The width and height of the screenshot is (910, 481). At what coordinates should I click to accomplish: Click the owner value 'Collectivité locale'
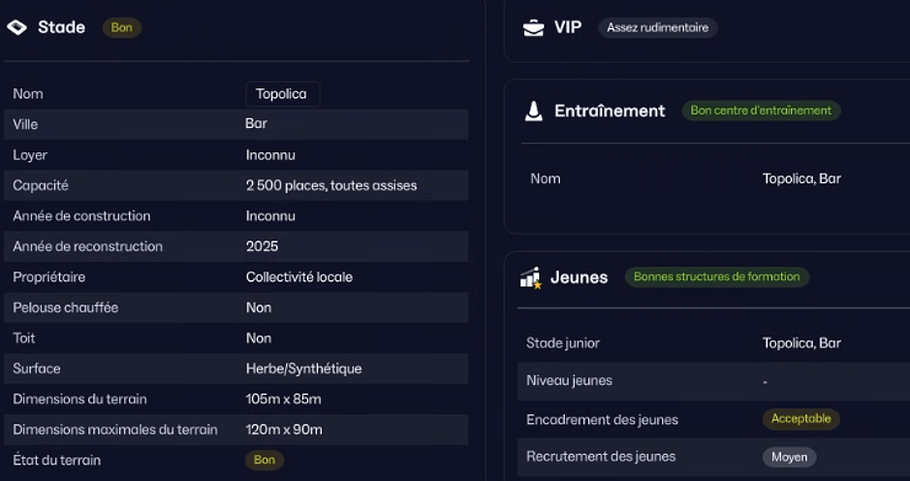(x=299, y=277)
